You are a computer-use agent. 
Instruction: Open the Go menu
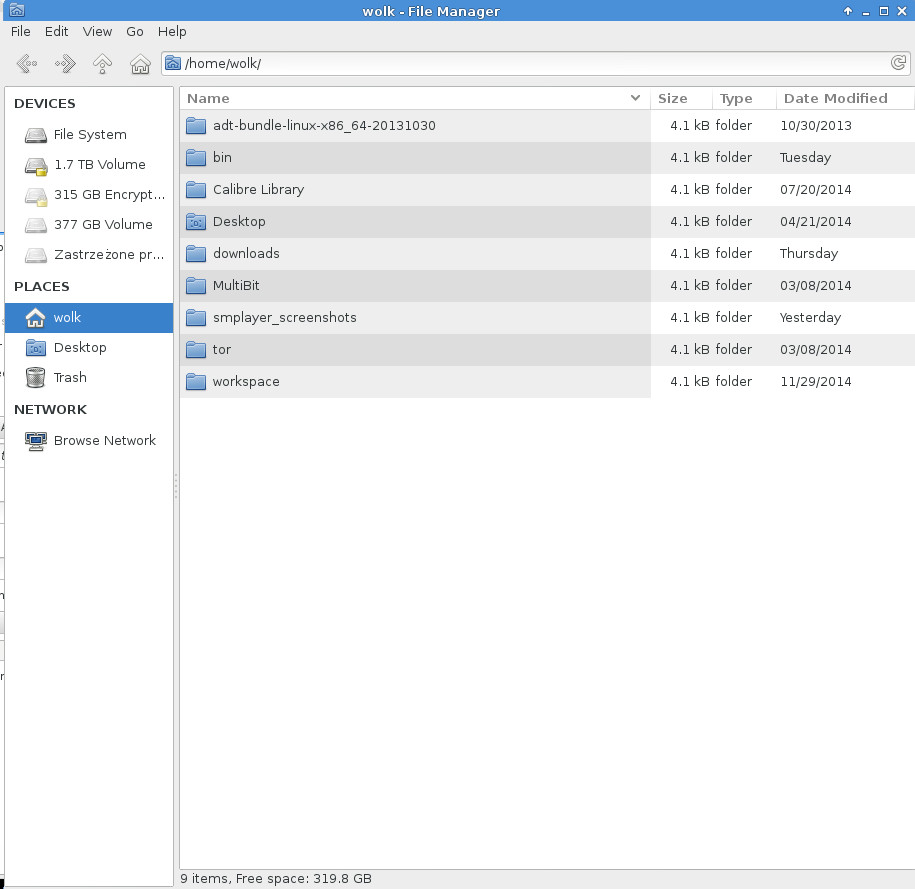(x=135, y=32)
